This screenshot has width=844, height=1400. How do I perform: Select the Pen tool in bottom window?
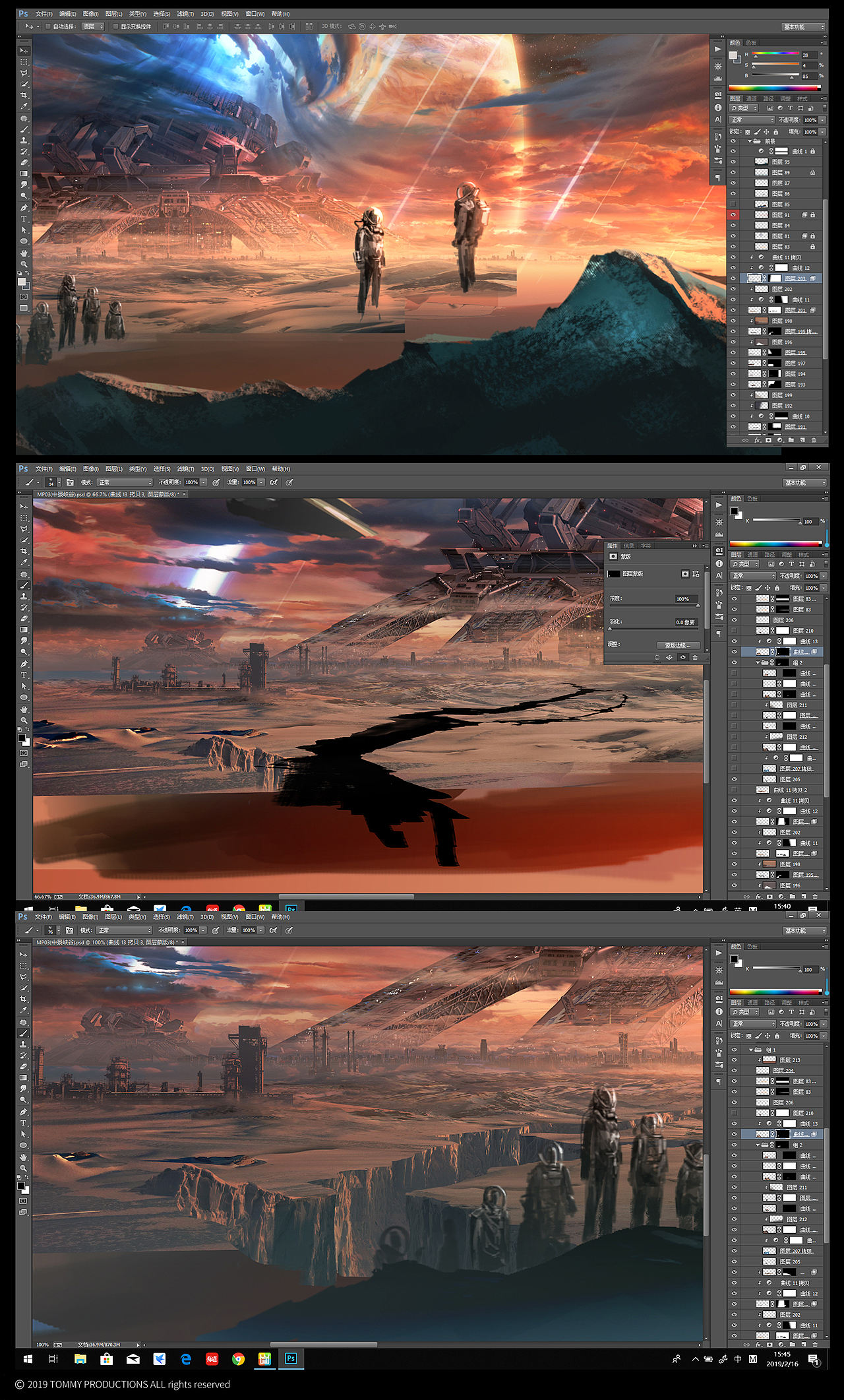pyautogui.click(x=24, y=1112)
